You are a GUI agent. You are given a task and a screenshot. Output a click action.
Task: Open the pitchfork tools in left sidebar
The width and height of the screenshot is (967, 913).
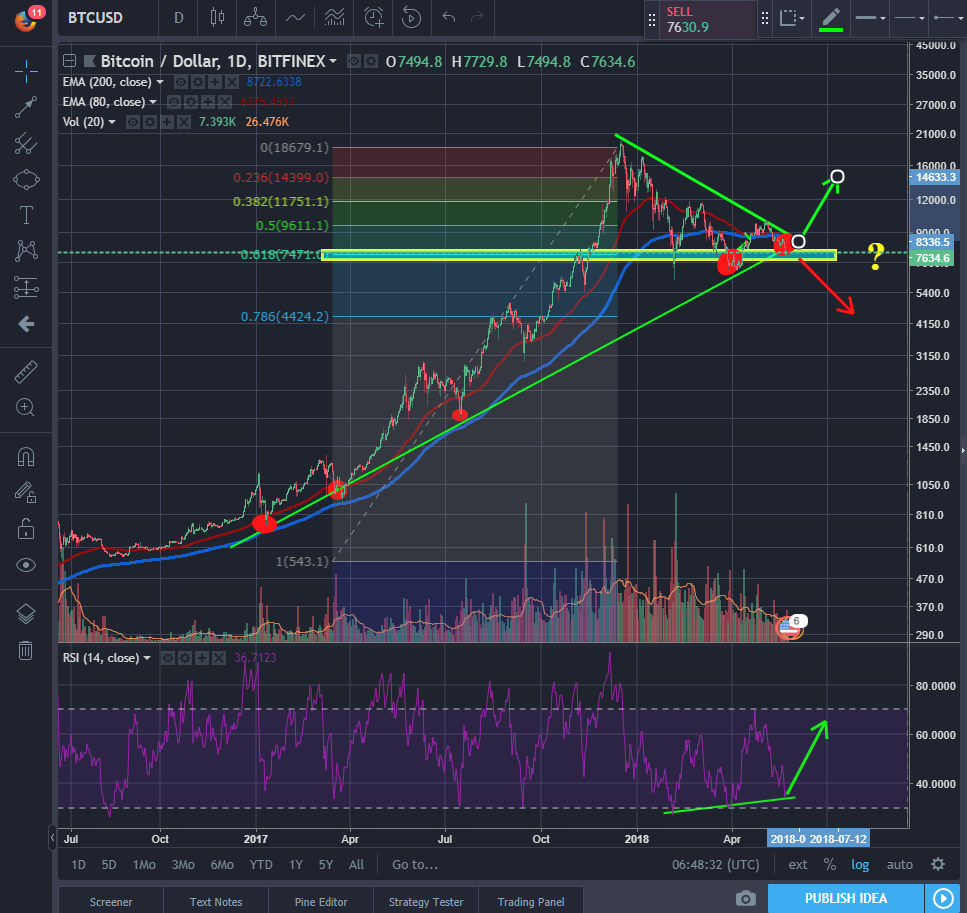point(26,144)
